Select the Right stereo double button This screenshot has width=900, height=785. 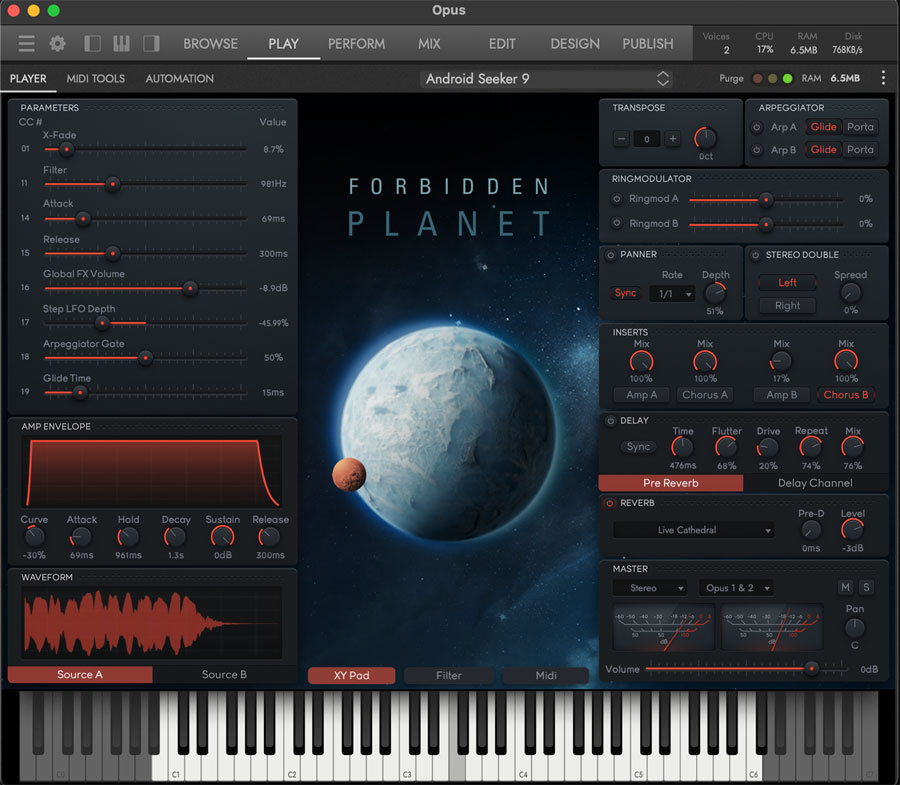[788, 306]
